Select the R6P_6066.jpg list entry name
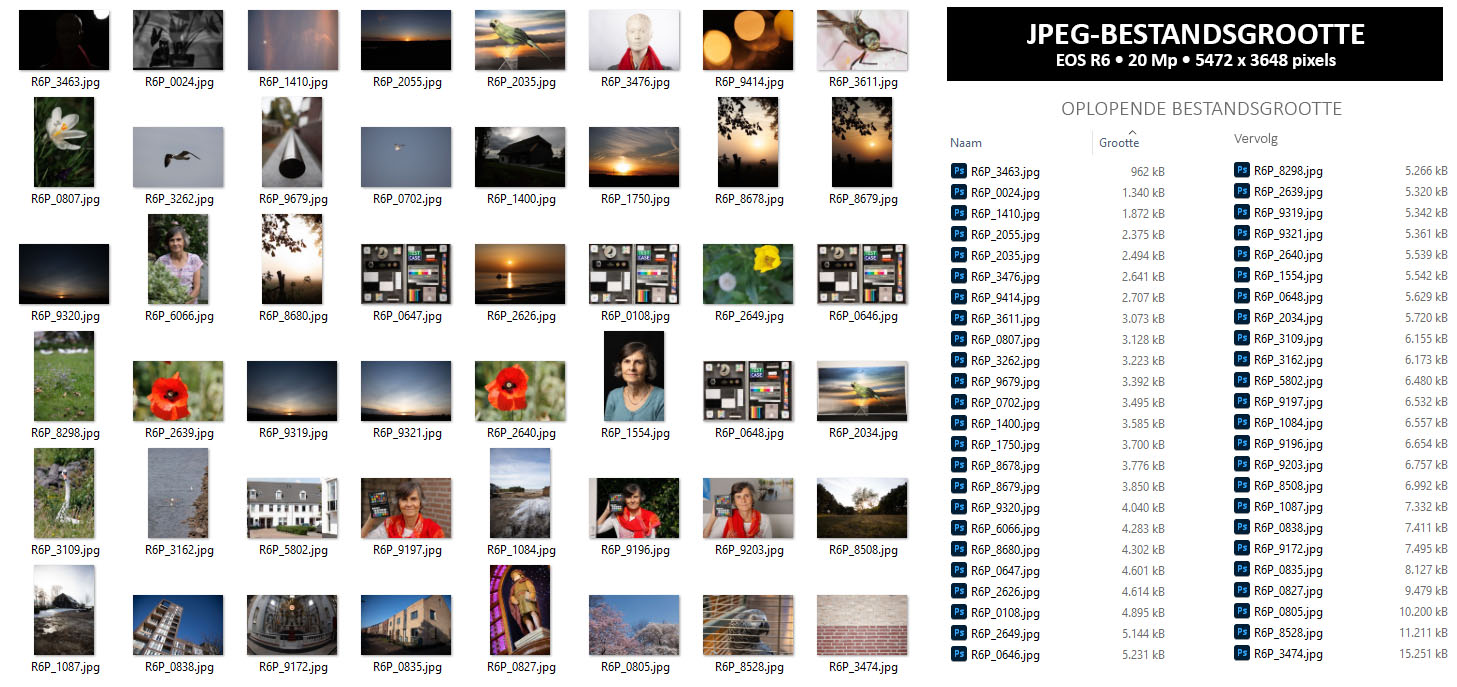1457x687 pixels. [1005, 529]
